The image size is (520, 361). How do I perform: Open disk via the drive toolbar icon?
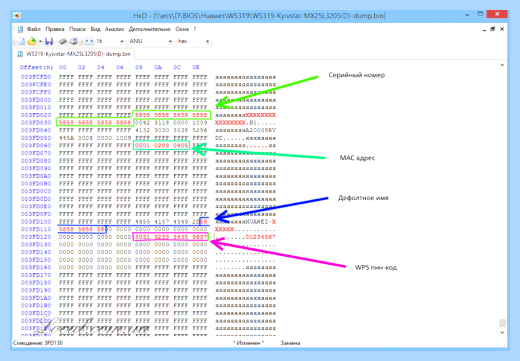[x=73, y=41]
